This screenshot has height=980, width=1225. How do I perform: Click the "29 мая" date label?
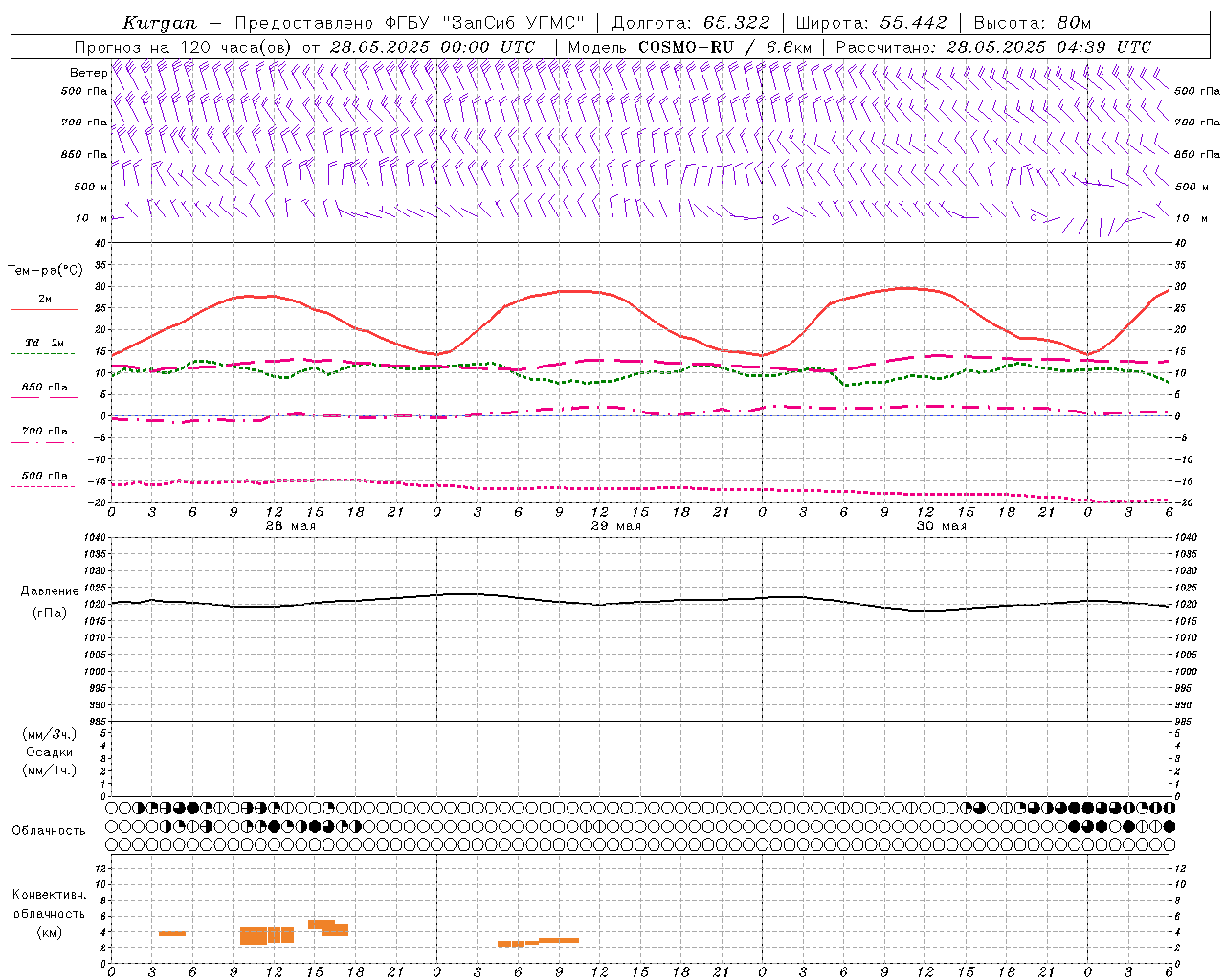click(616, 526)
